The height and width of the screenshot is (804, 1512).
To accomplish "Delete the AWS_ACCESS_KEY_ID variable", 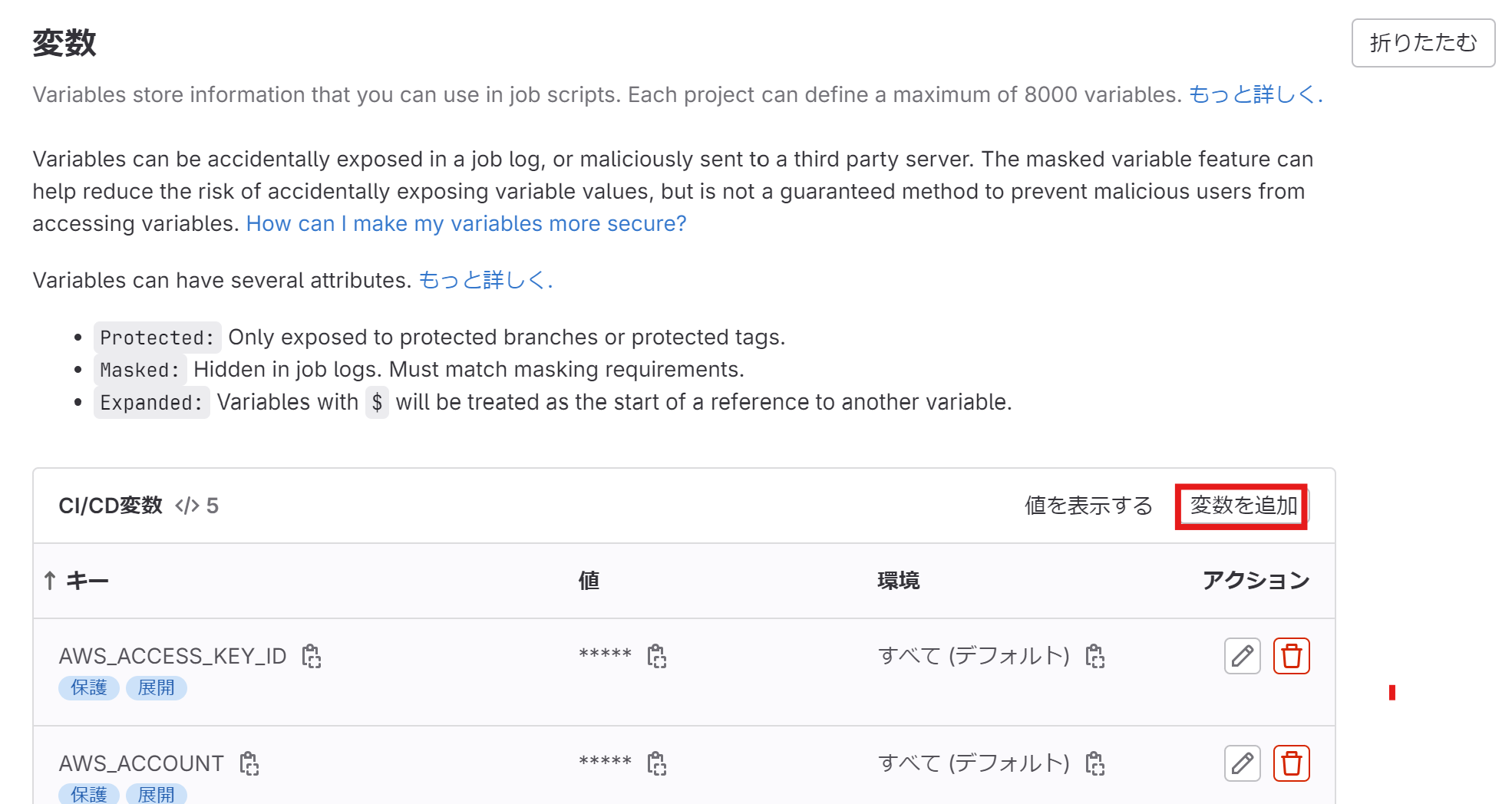I will 1292,656.
